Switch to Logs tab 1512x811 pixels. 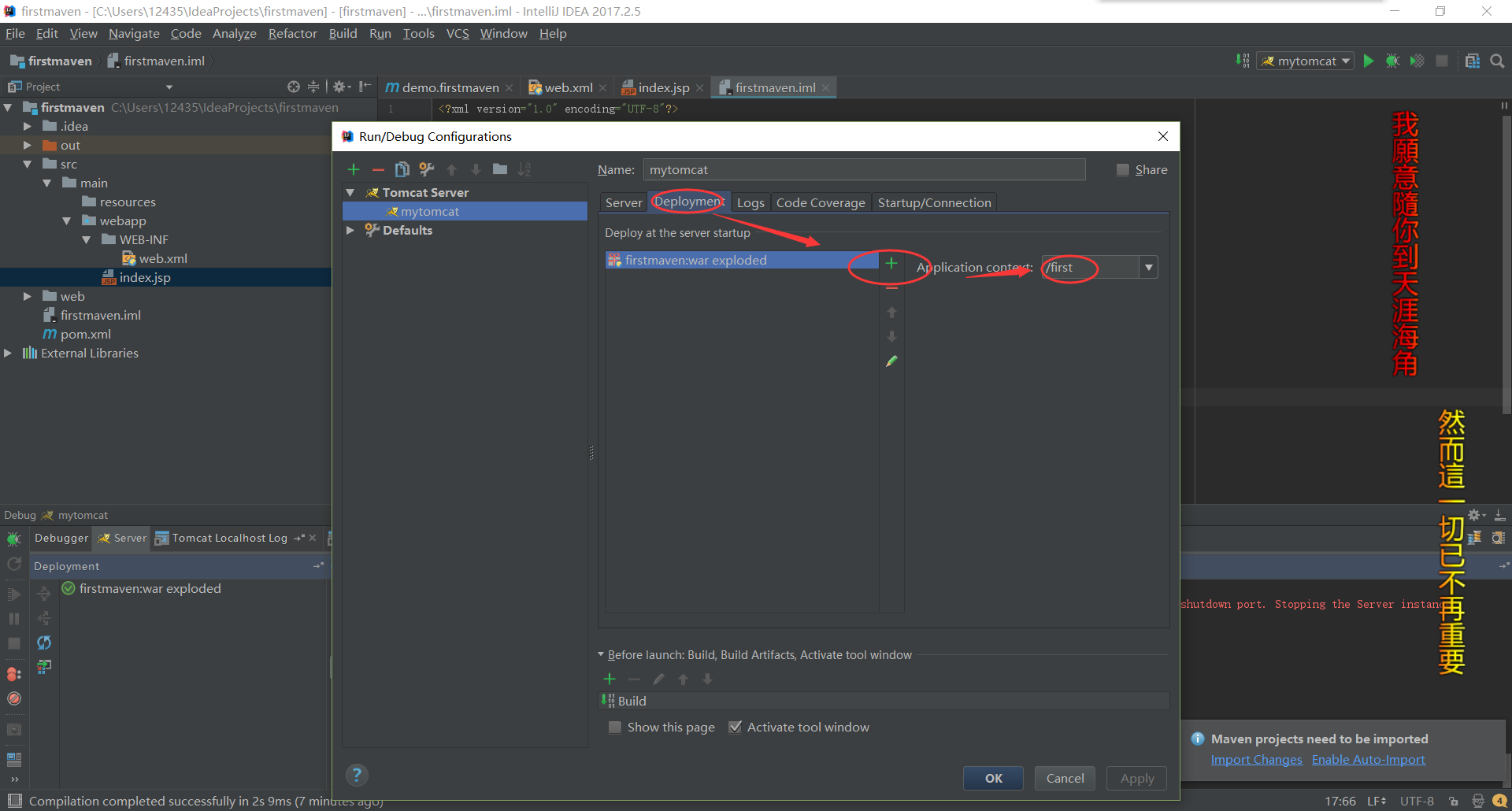click(x=750, y=202)
